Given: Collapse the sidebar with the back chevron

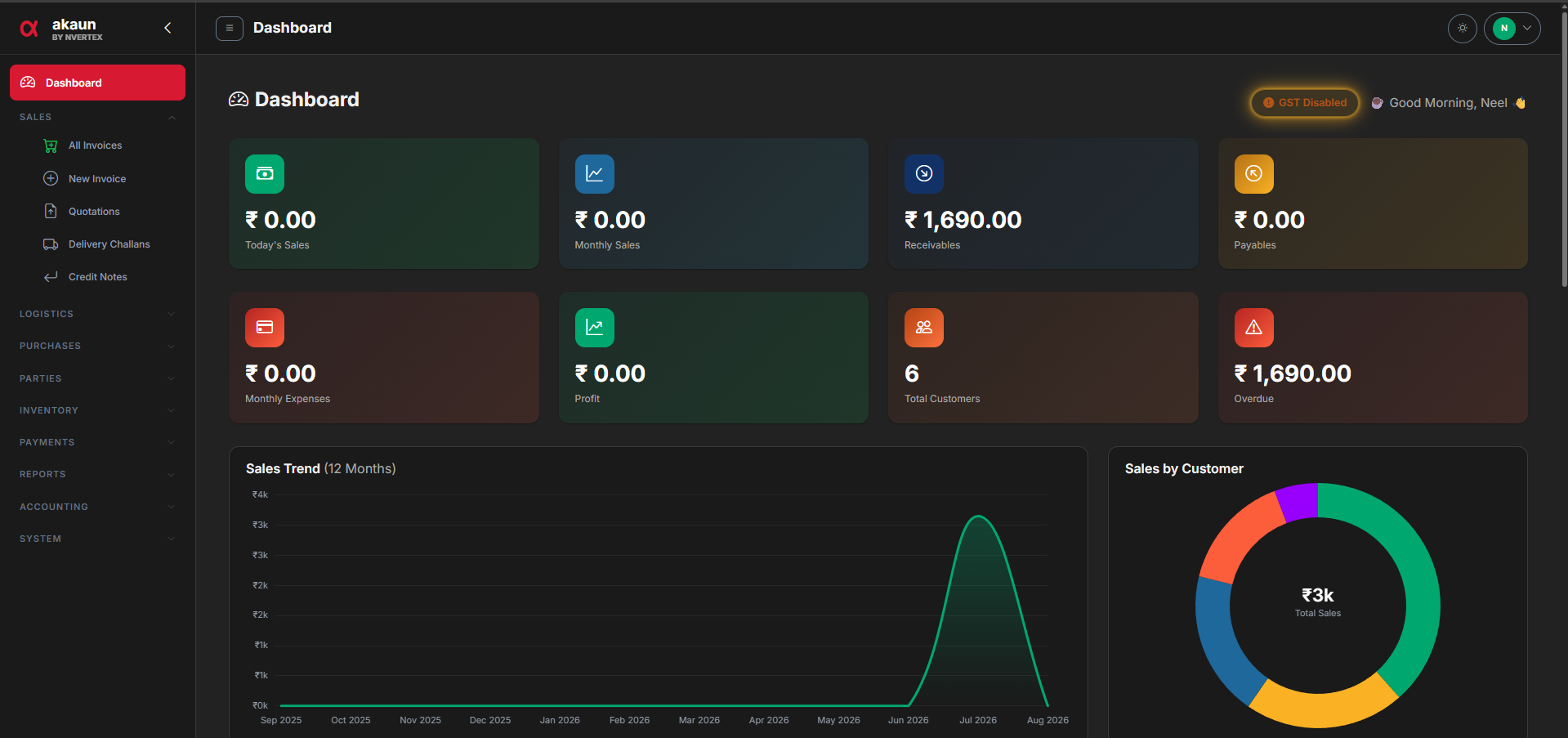Looking at the screenshot, I should click(x=168, y=28).
